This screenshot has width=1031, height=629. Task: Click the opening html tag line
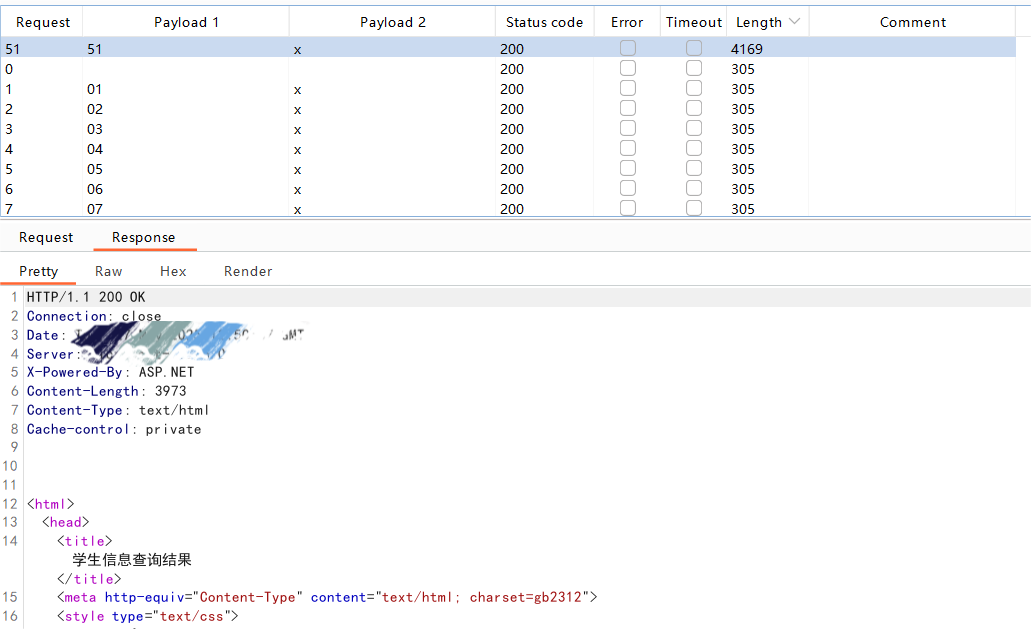click(51, 504)
